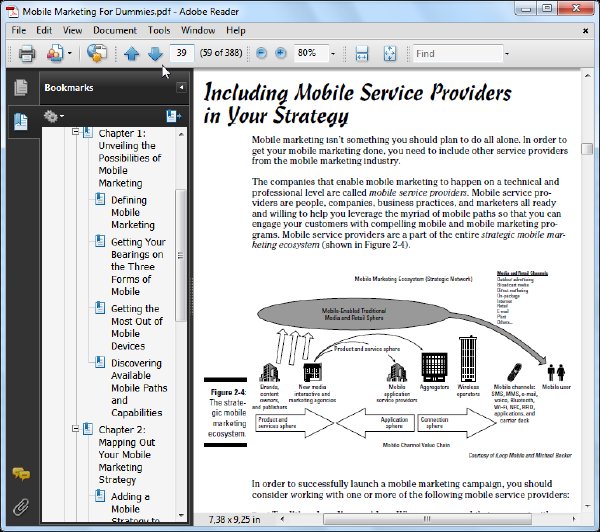
Task: Click horizontal scrollbar left arrow
Action: 282,519
